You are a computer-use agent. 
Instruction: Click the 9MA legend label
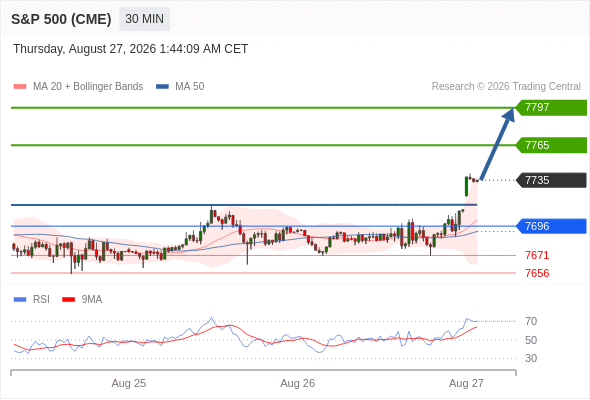(92, 300)
